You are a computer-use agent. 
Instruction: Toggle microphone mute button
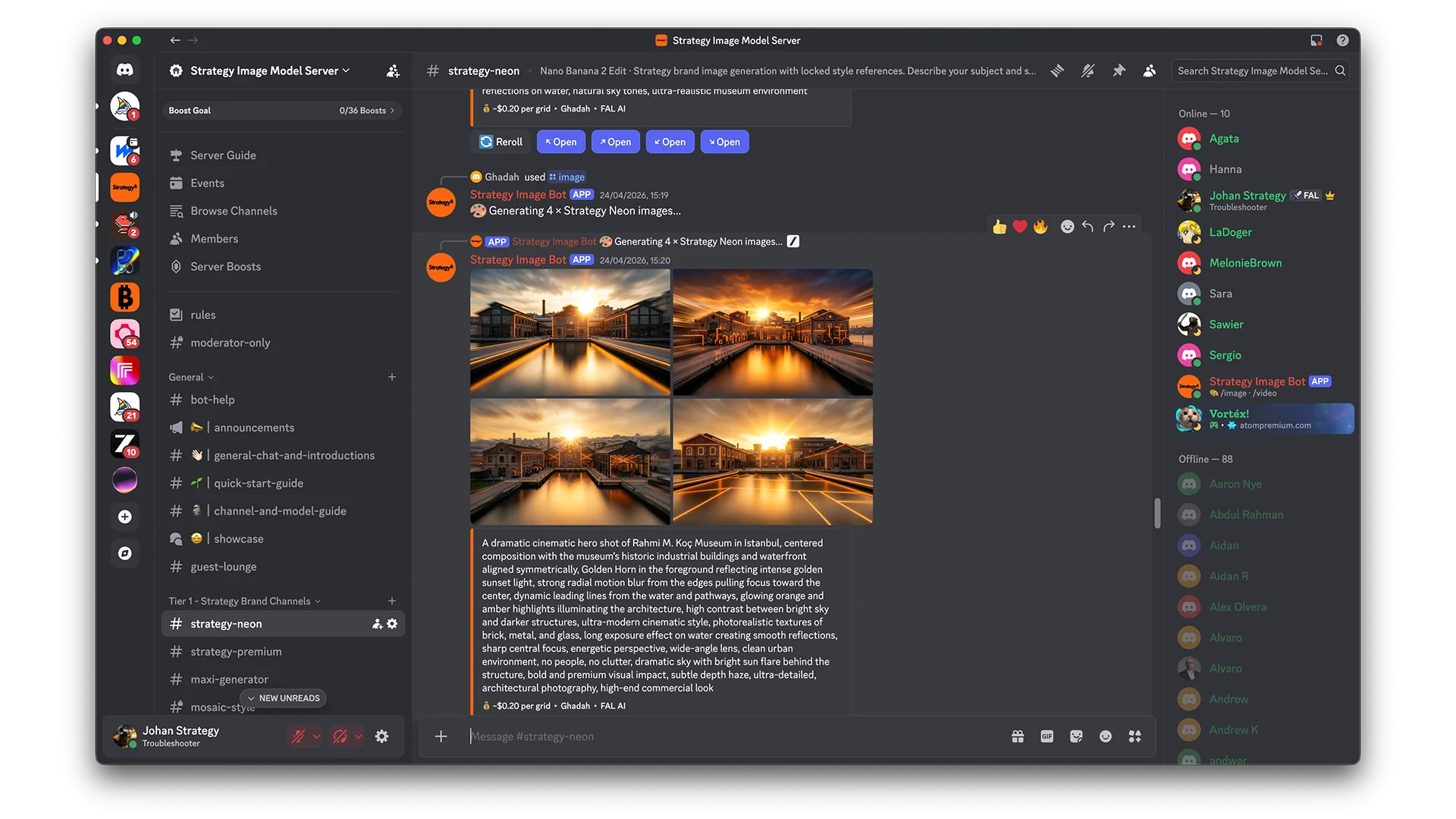[299, 736]
